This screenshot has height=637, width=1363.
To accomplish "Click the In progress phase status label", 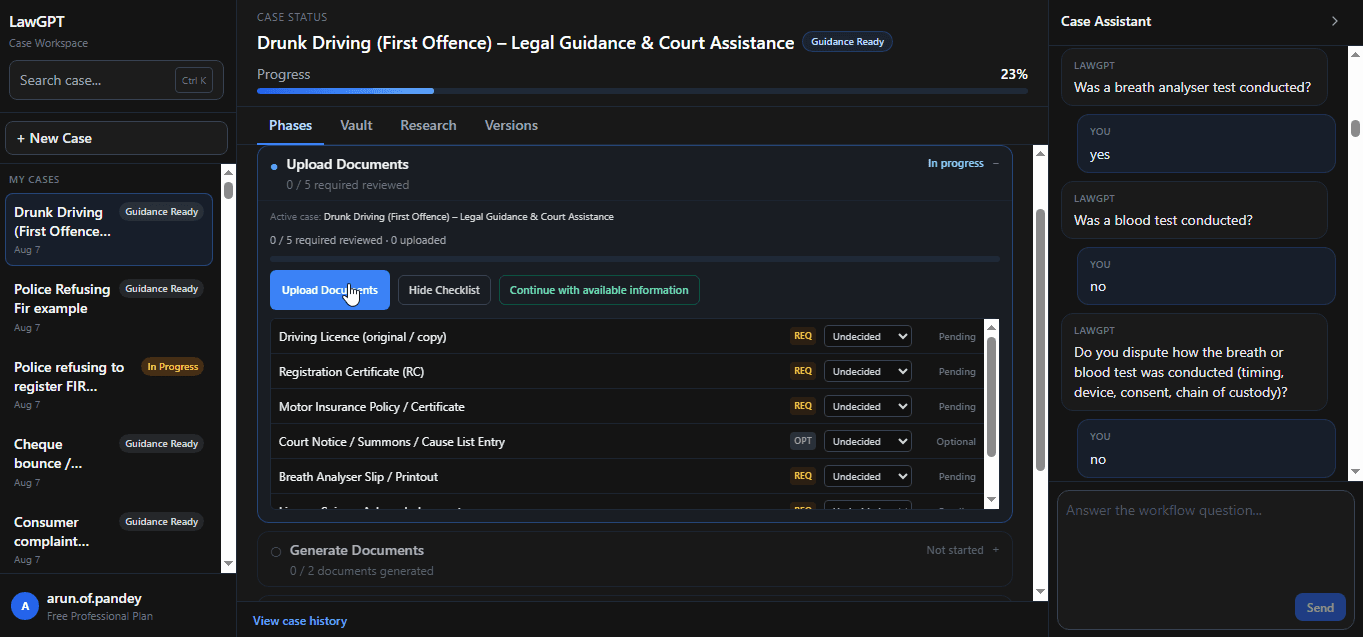I will [x=956, y=163].
